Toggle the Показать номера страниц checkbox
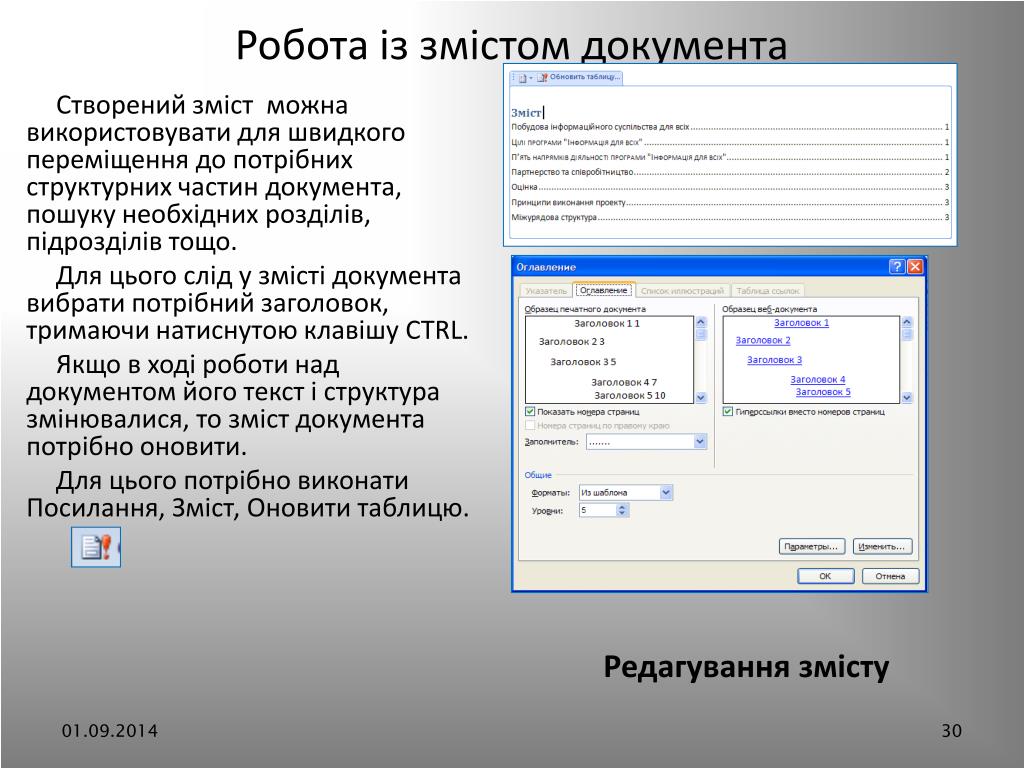 [530, 412]
